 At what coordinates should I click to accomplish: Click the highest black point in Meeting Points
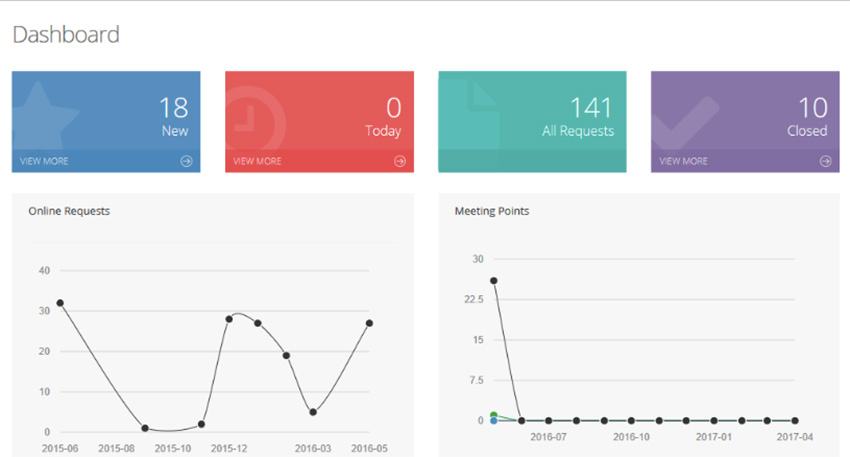494,281
